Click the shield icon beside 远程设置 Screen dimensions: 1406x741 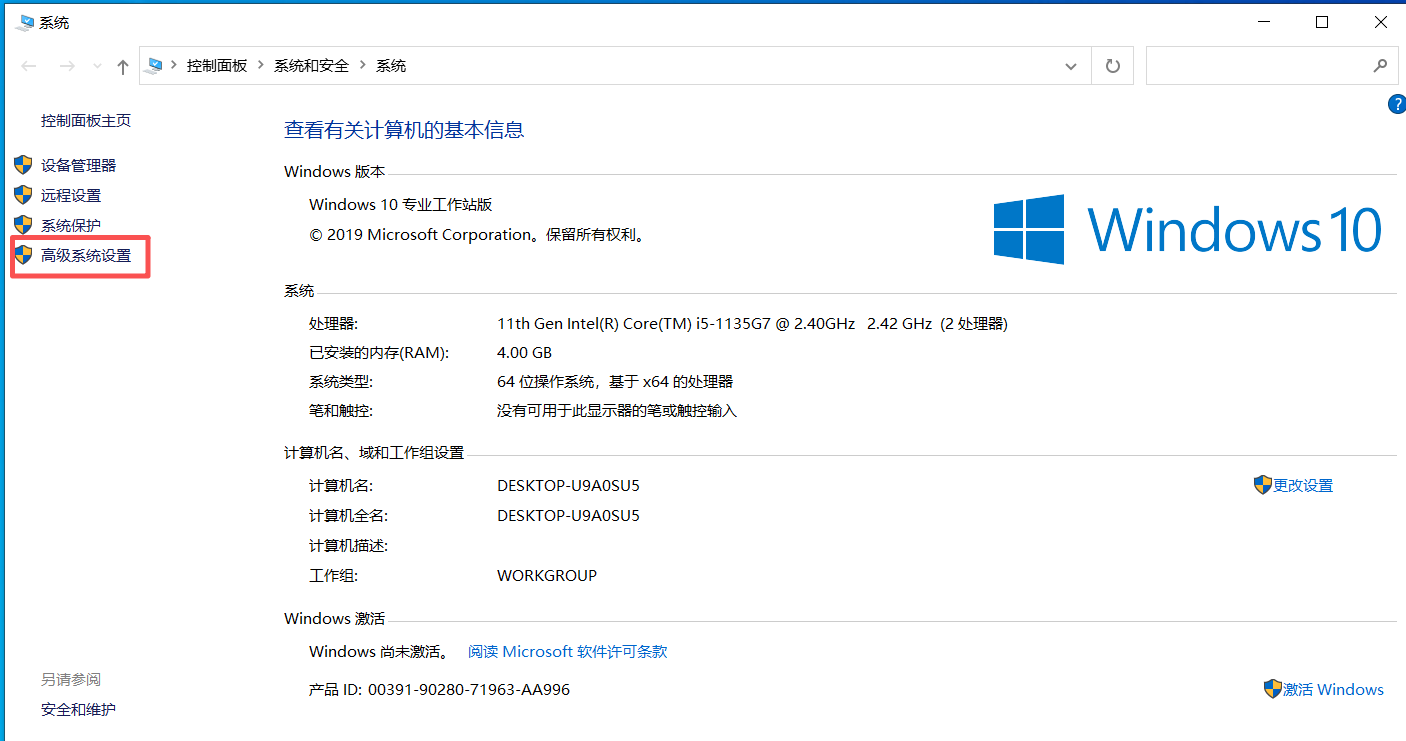click(x=23, y=195)
